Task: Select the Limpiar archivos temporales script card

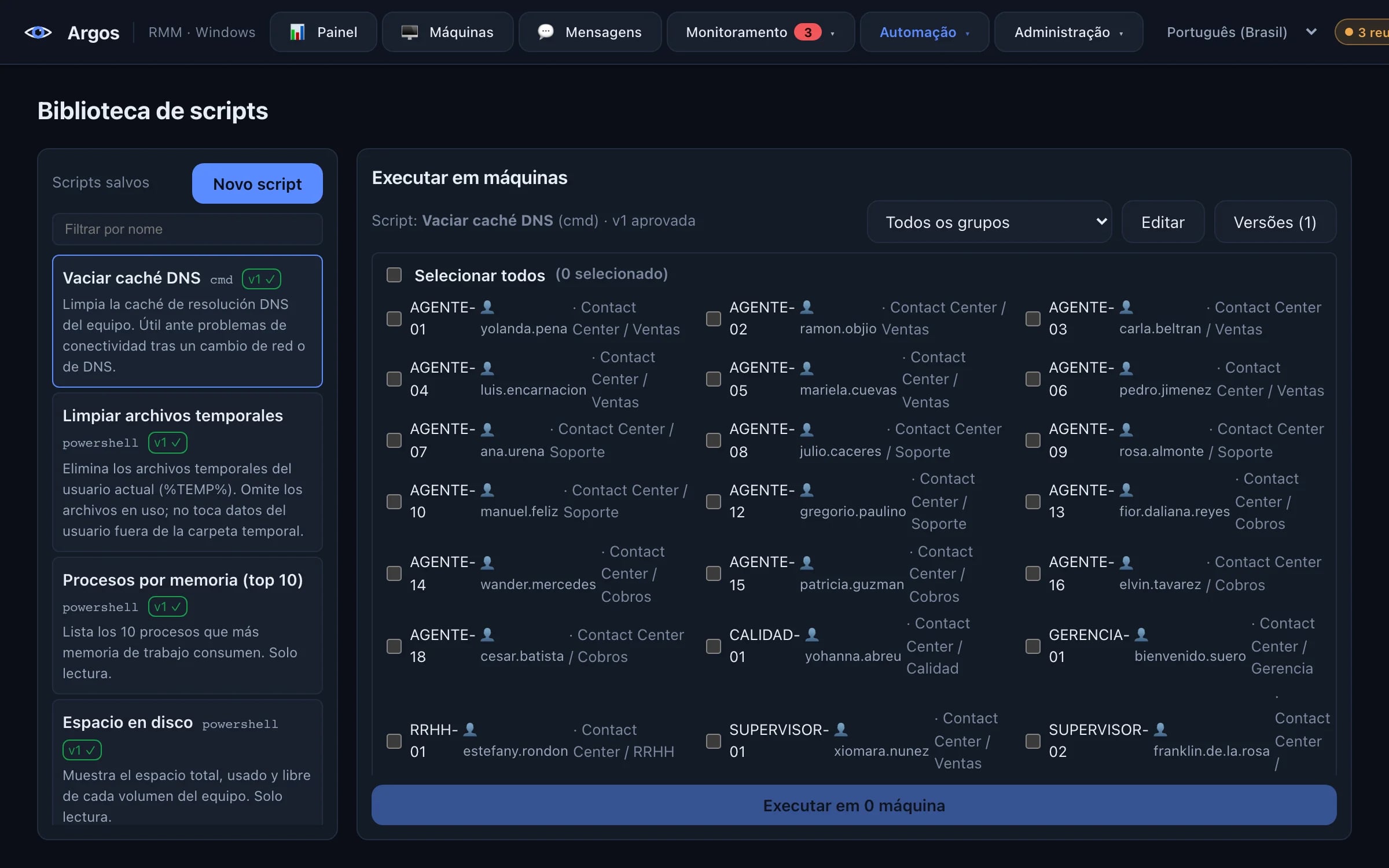Action: click(188, 472)
